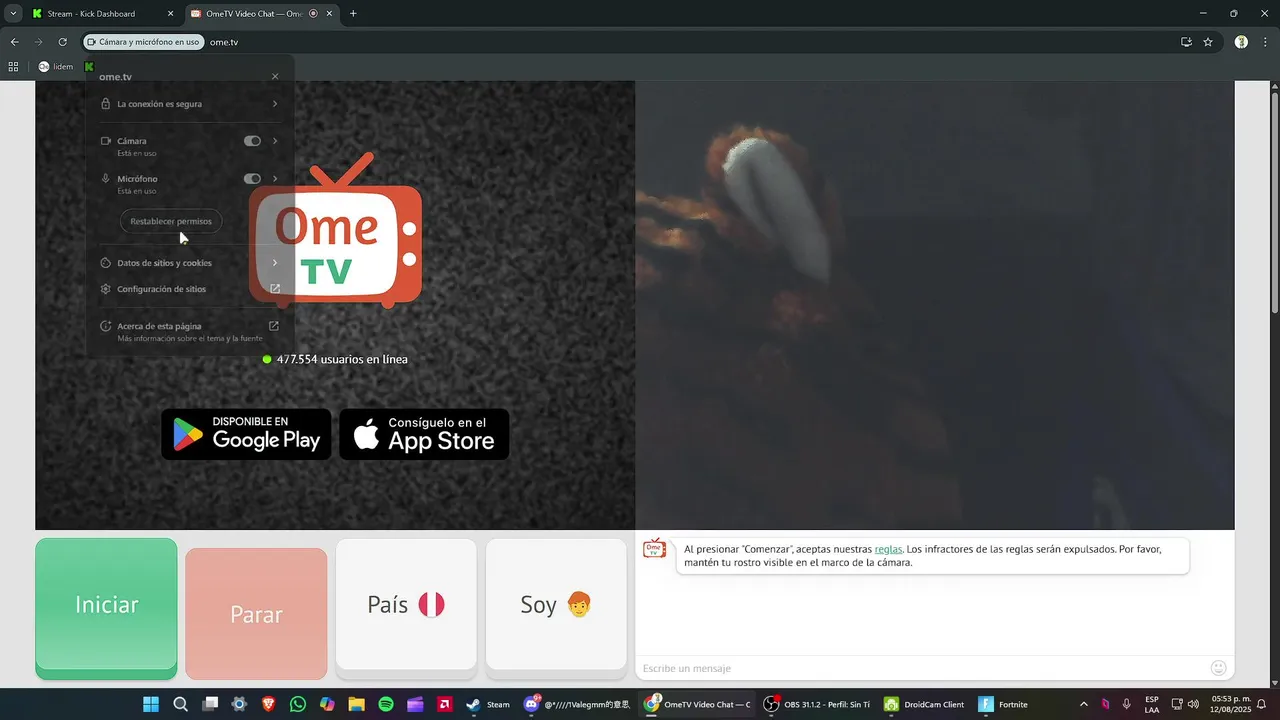Open the volume tray control
The width and height of the screenshot is (1280, 720).
(1193, 704)
